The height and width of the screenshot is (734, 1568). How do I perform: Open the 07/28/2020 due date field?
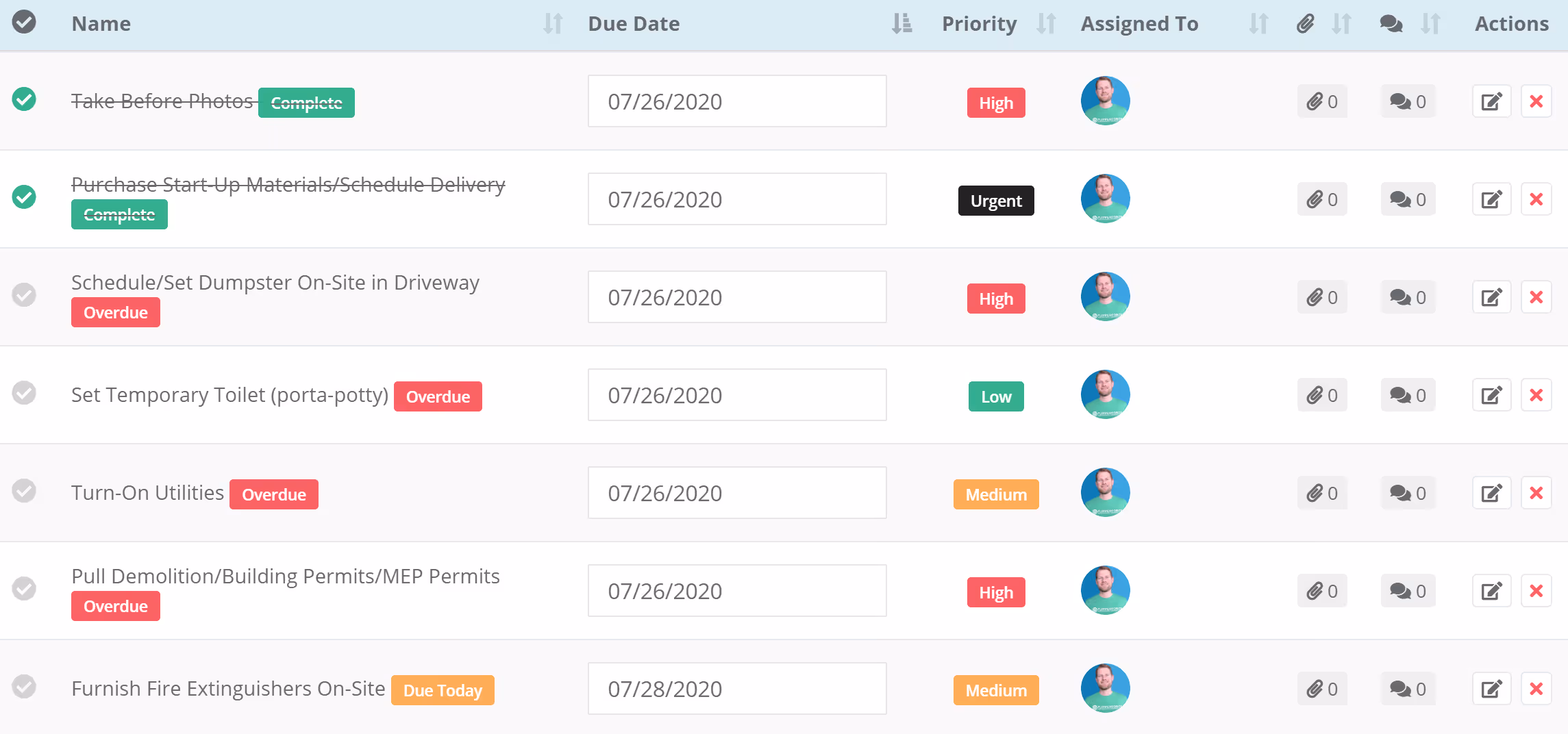click(737, 689)
